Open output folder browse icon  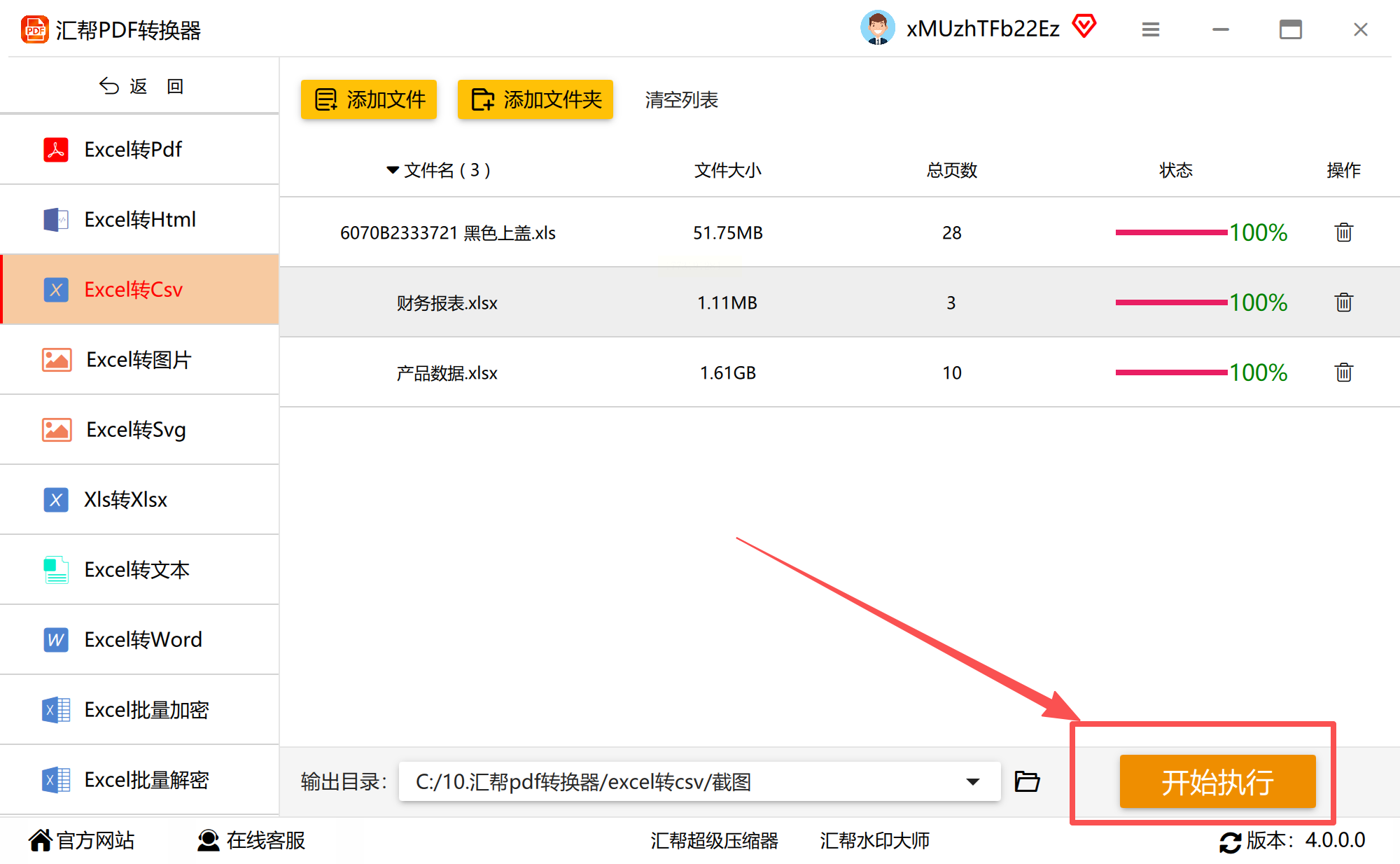click(x=1027, y=781)
